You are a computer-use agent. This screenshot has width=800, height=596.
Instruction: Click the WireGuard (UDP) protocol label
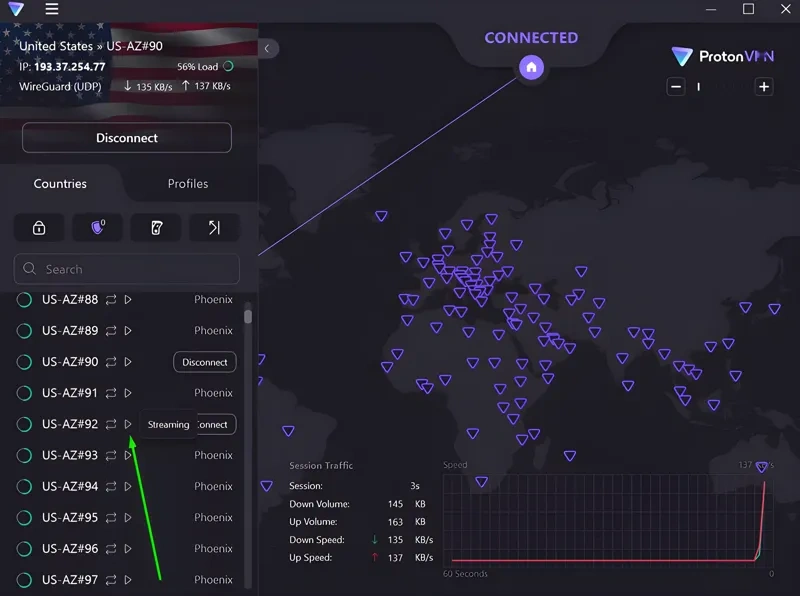(60, 86)
